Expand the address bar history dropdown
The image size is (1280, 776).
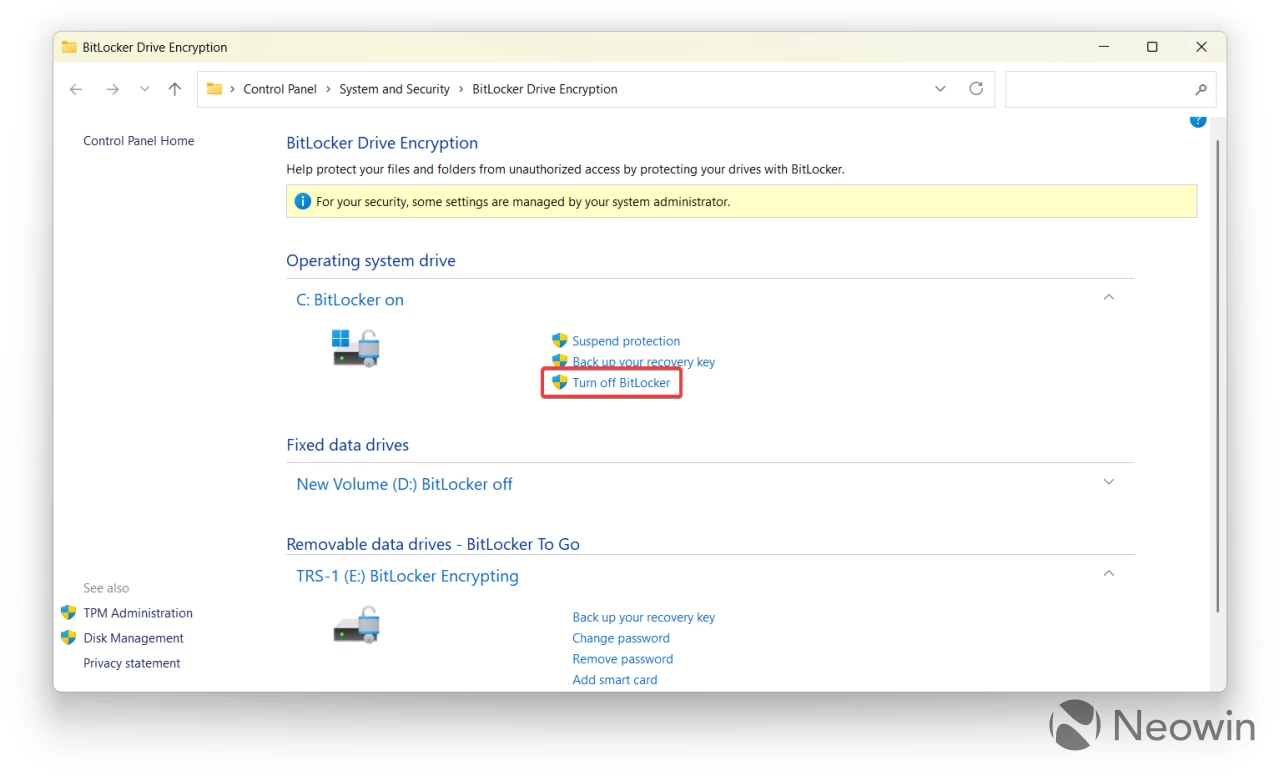[940, 89]
